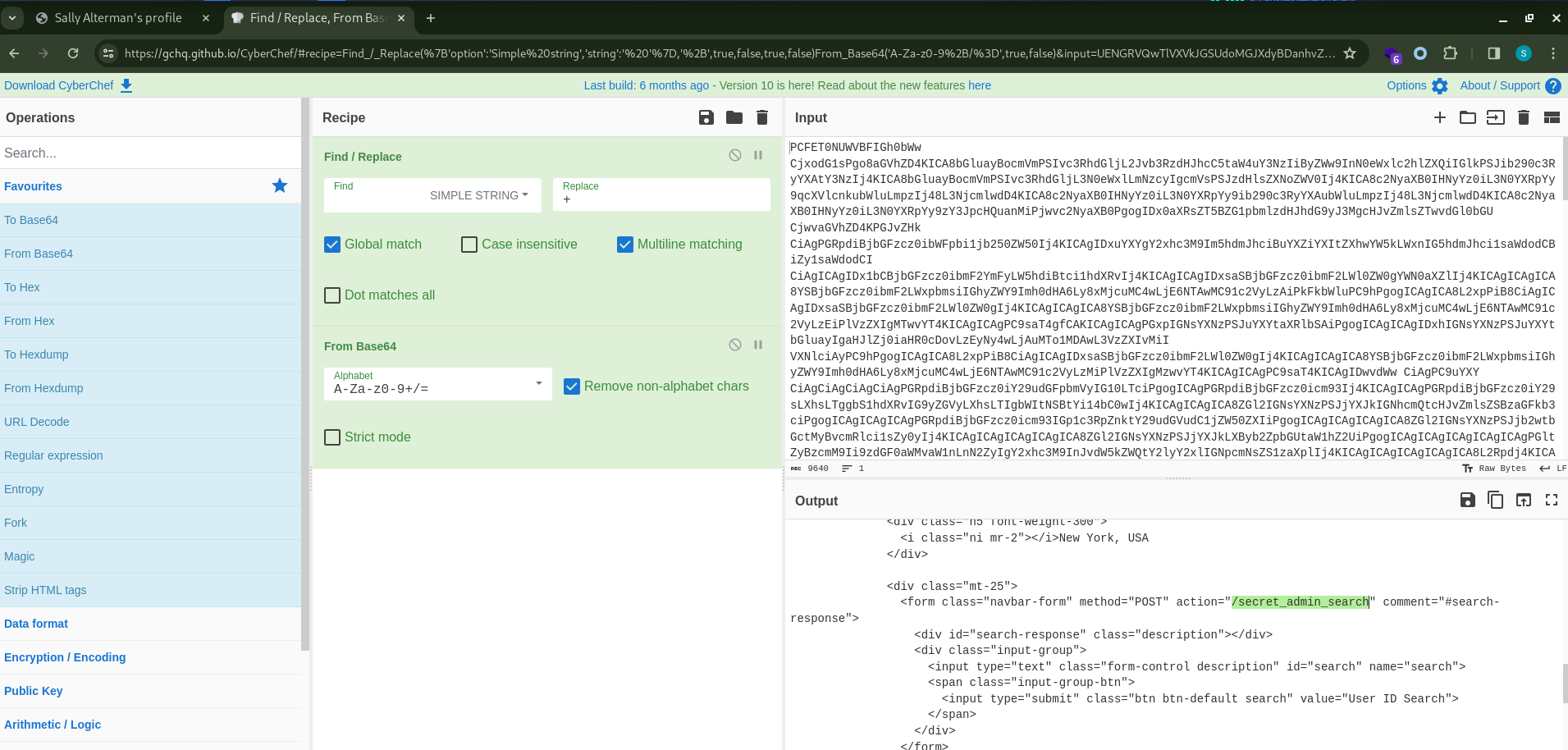The width and height of the screenshot is (1568, 750).
Task: Uncheck the Global match checkbox
Action: tap(332, 245)
